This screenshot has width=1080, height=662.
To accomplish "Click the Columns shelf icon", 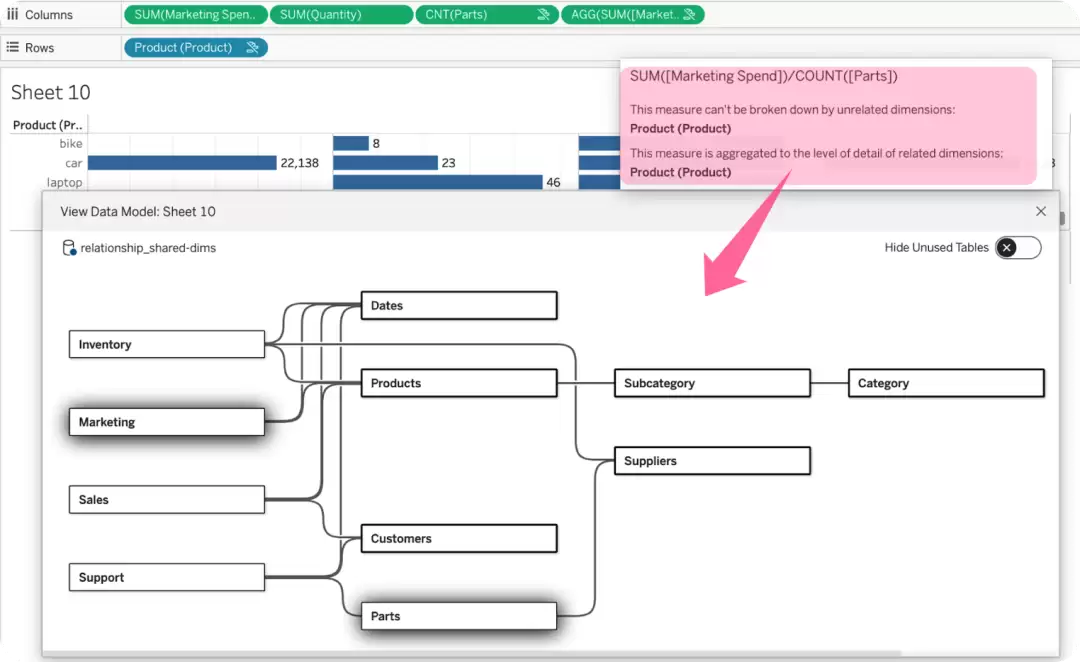I will click(12, 14).
